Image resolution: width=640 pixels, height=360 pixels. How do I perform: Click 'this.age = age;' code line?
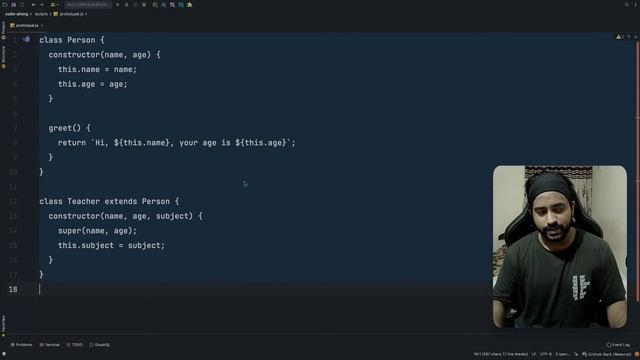[x=93, y=84]
